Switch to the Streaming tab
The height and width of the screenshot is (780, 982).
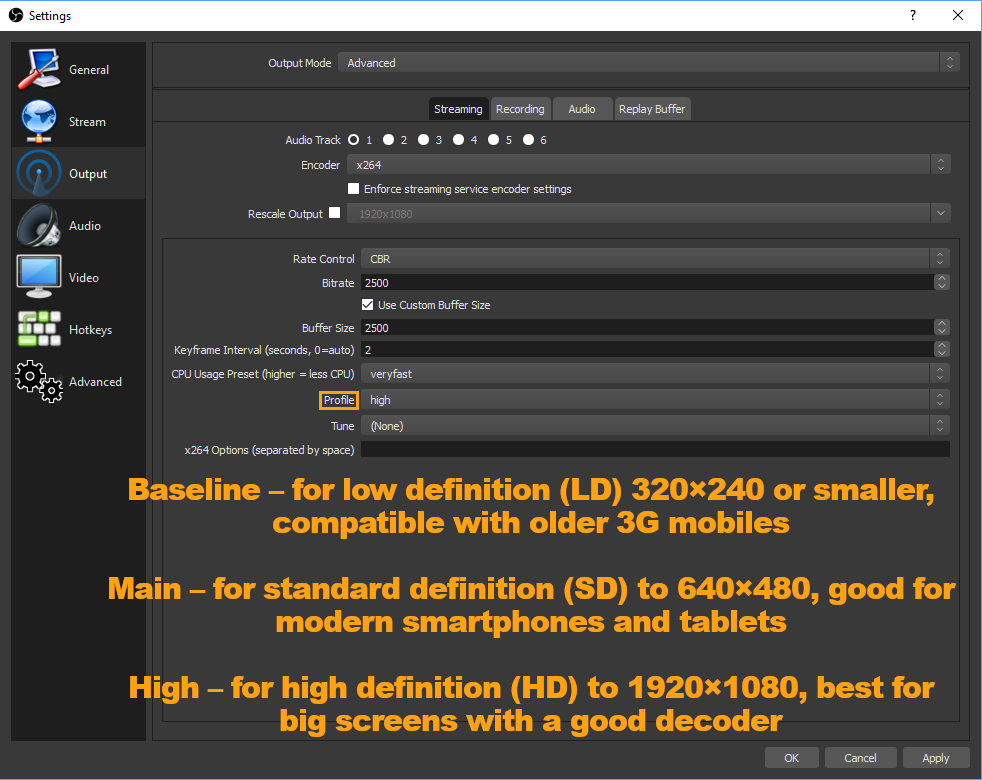point(458,109)
